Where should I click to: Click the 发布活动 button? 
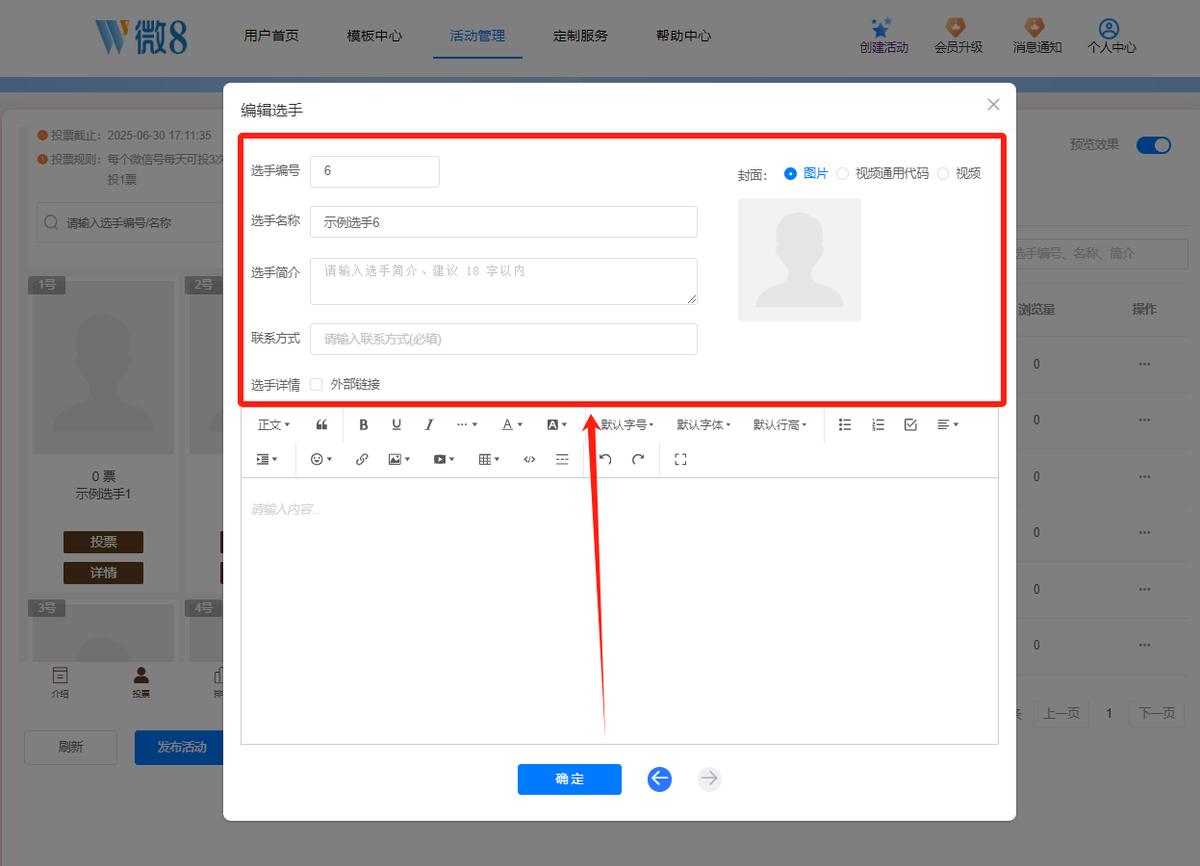pos(179,747)
